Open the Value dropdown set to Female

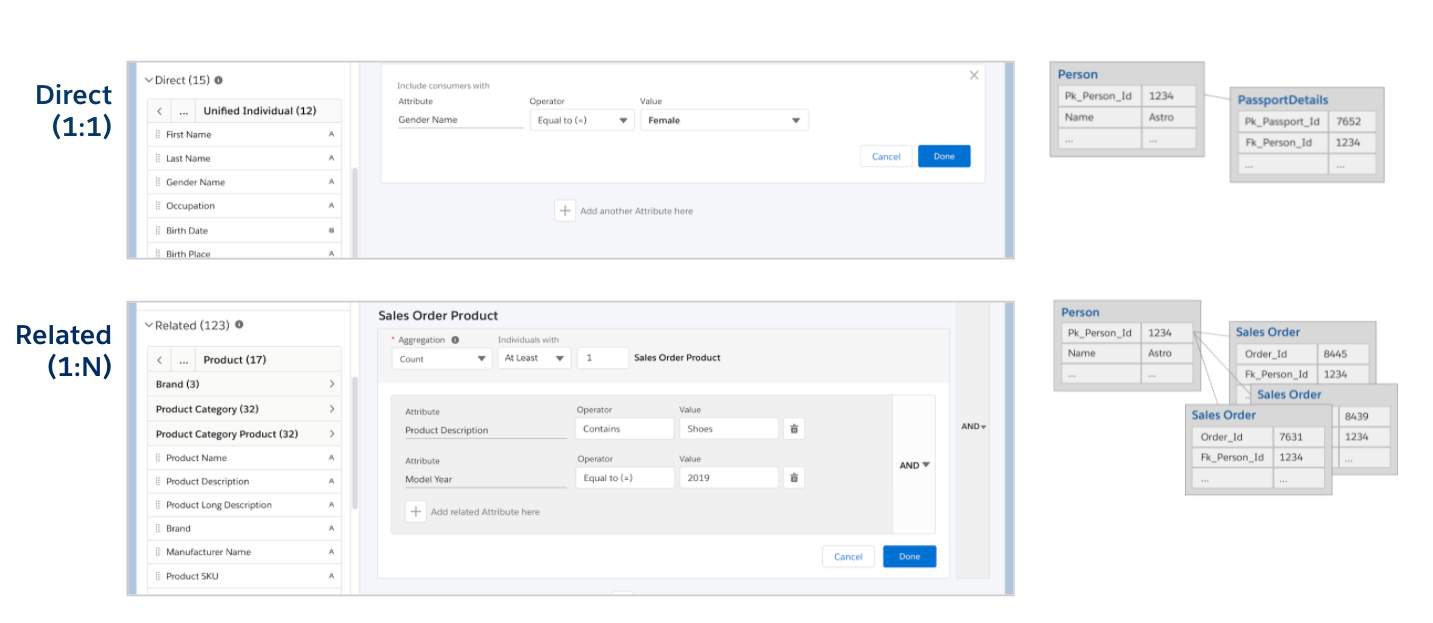[x=725, y=119]
